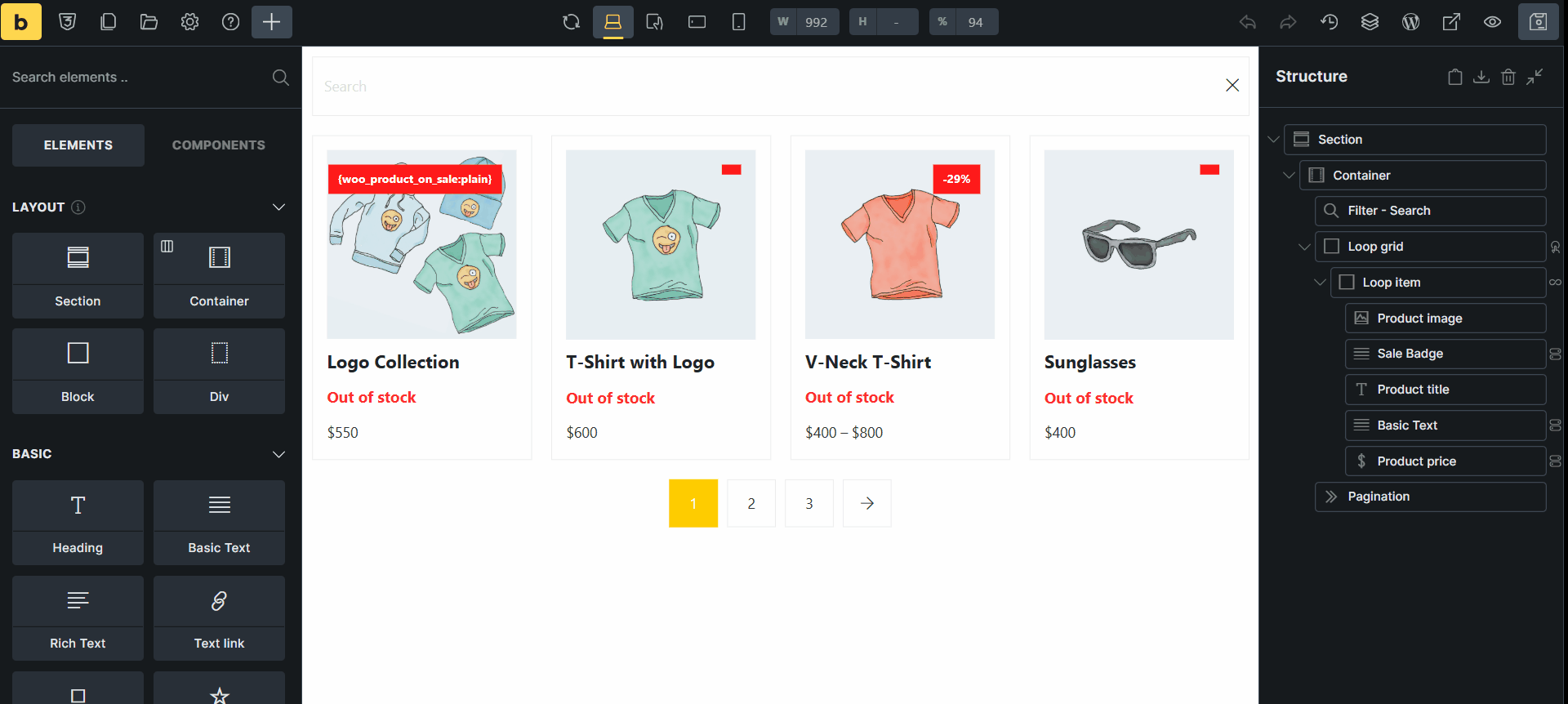The width and height of the screenshot is (1568, 704).
Task: Add a Heading element
Action: (78, 523)
